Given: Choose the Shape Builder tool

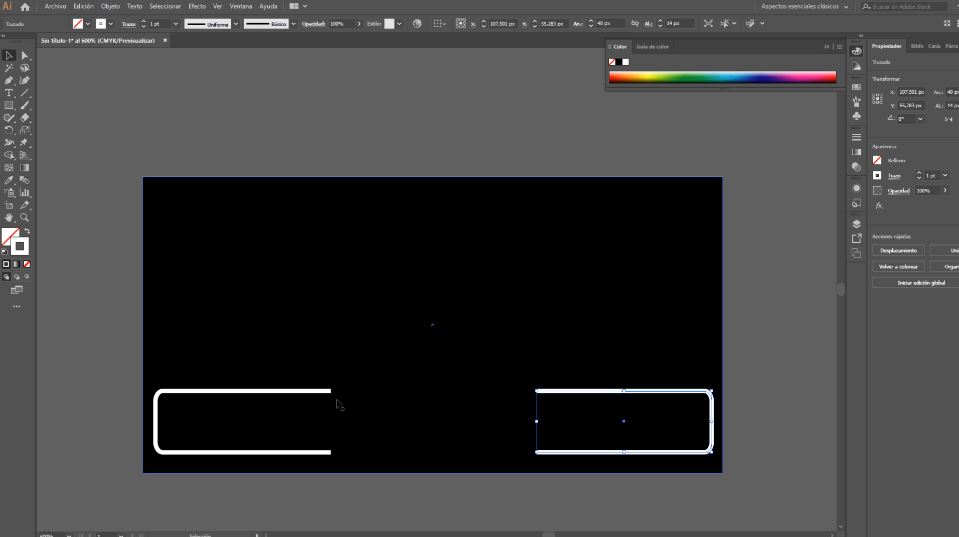Looking at the screenshot, I should pos(9,155).
